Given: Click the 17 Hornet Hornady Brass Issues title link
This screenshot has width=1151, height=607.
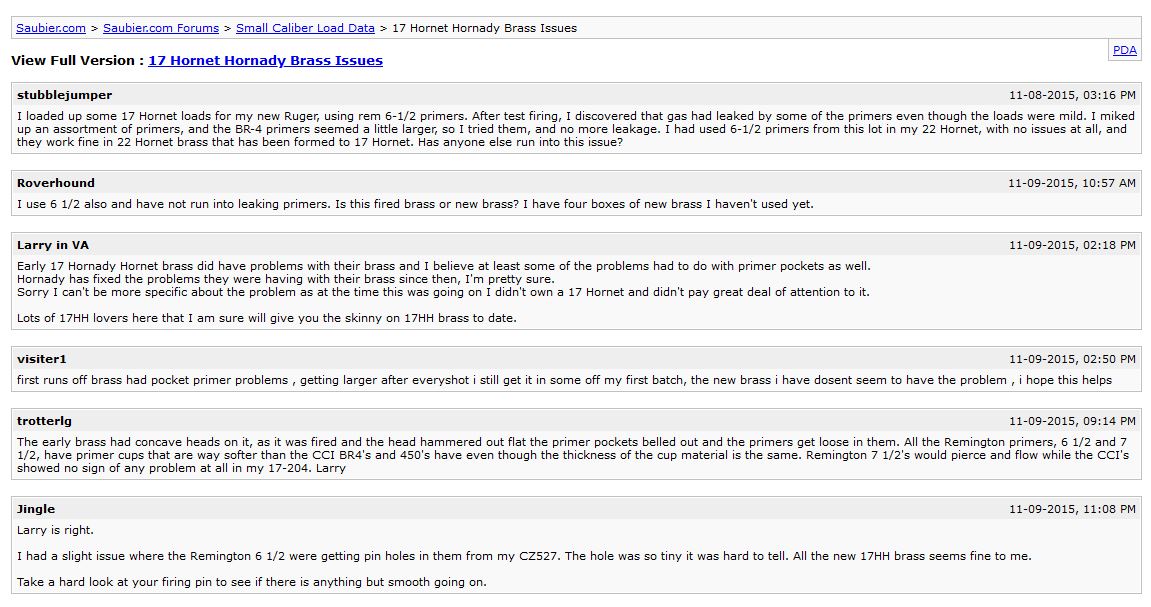Looking at the screenshot, I should pos(265,61).
